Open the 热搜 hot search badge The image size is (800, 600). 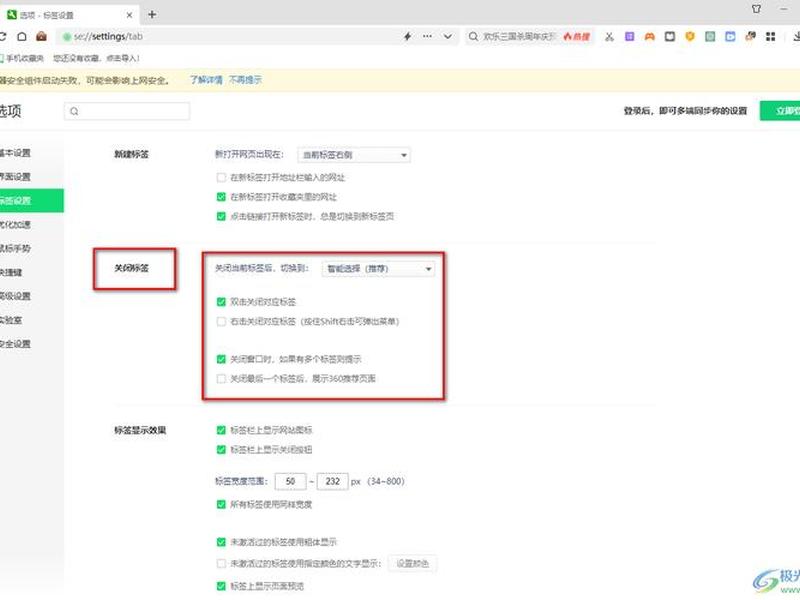577,36
